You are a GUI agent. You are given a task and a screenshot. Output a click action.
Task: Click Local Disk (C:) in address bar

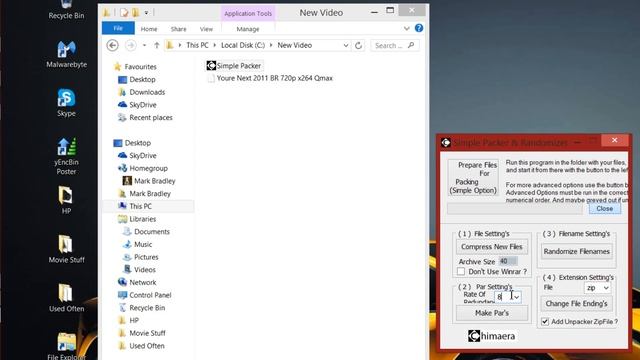pyautogui.click(x=243, y=45)
